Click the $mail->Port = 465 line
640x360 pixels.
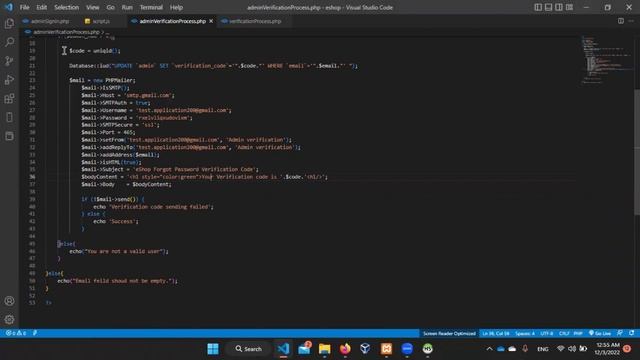[x=108, y=132]
